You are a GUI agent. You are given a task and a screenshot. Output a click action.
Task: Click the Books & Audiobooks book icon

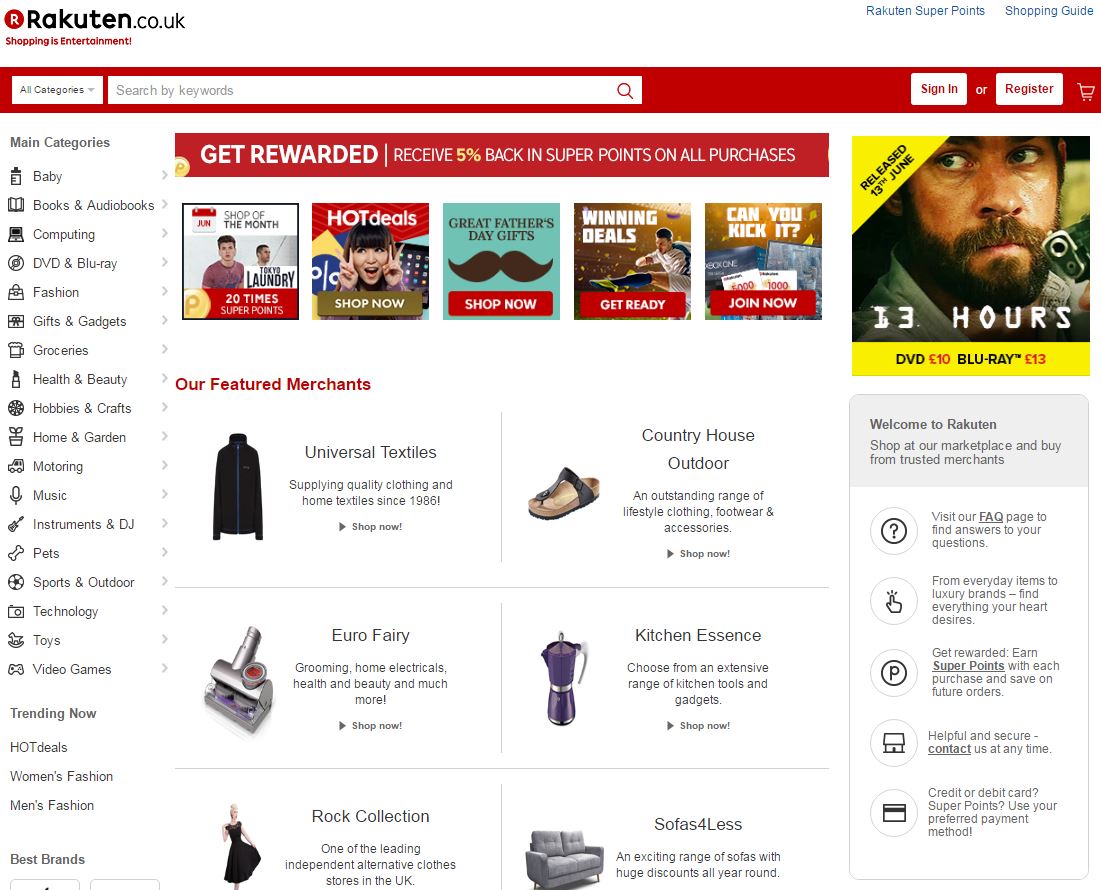15,205
